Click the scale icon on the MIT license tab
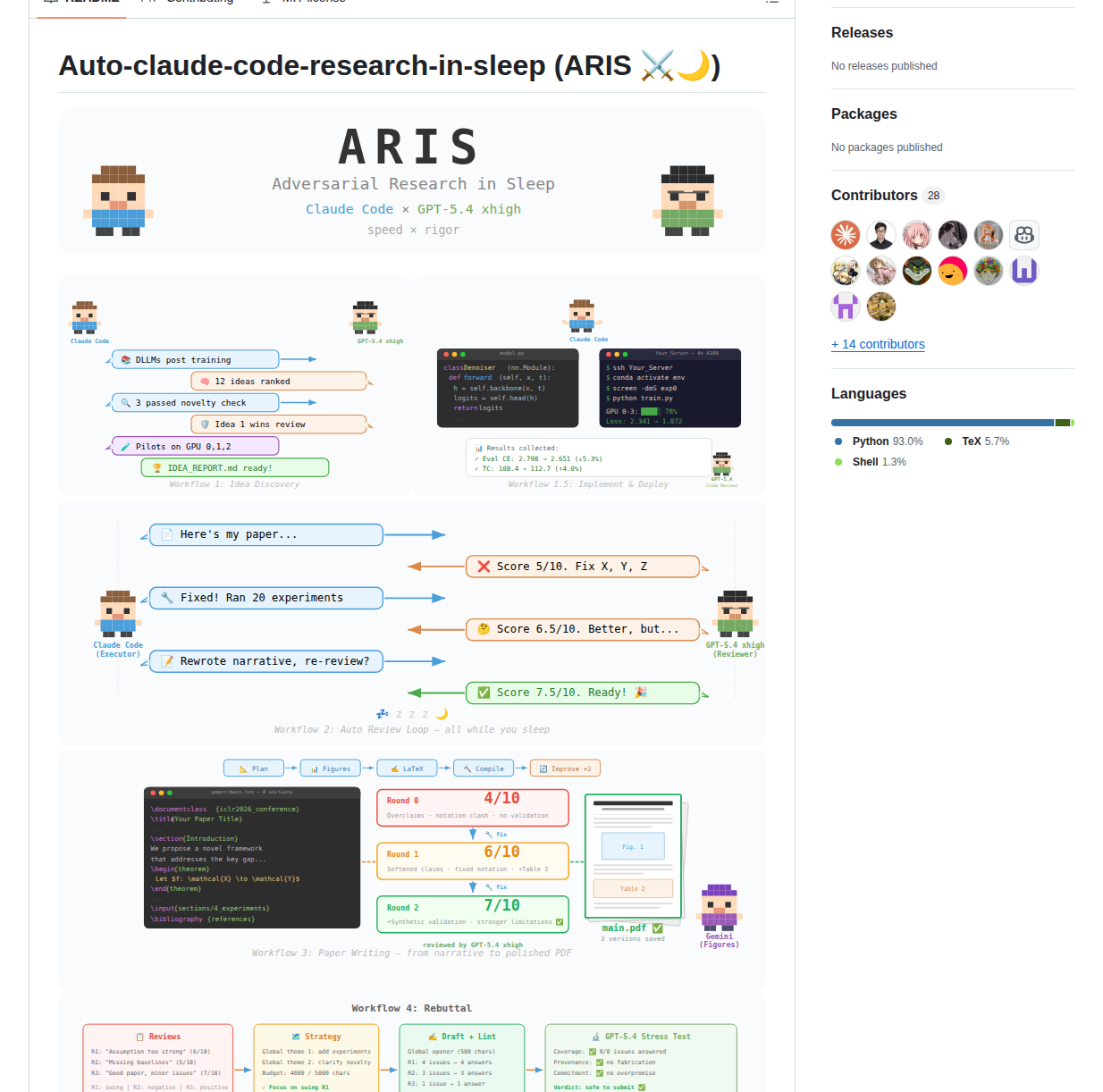 point(265,1)
